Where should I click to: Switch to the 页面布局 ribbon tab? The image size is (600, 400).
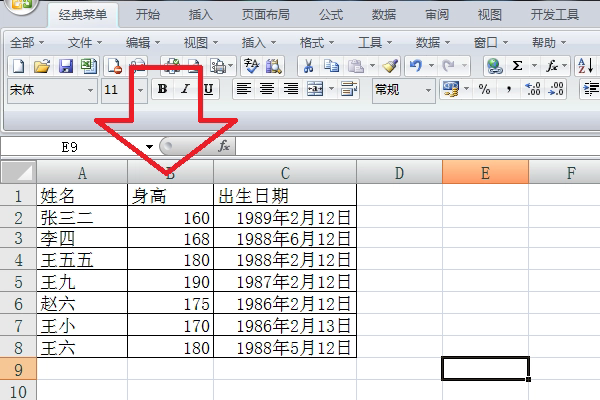[266, 15]
